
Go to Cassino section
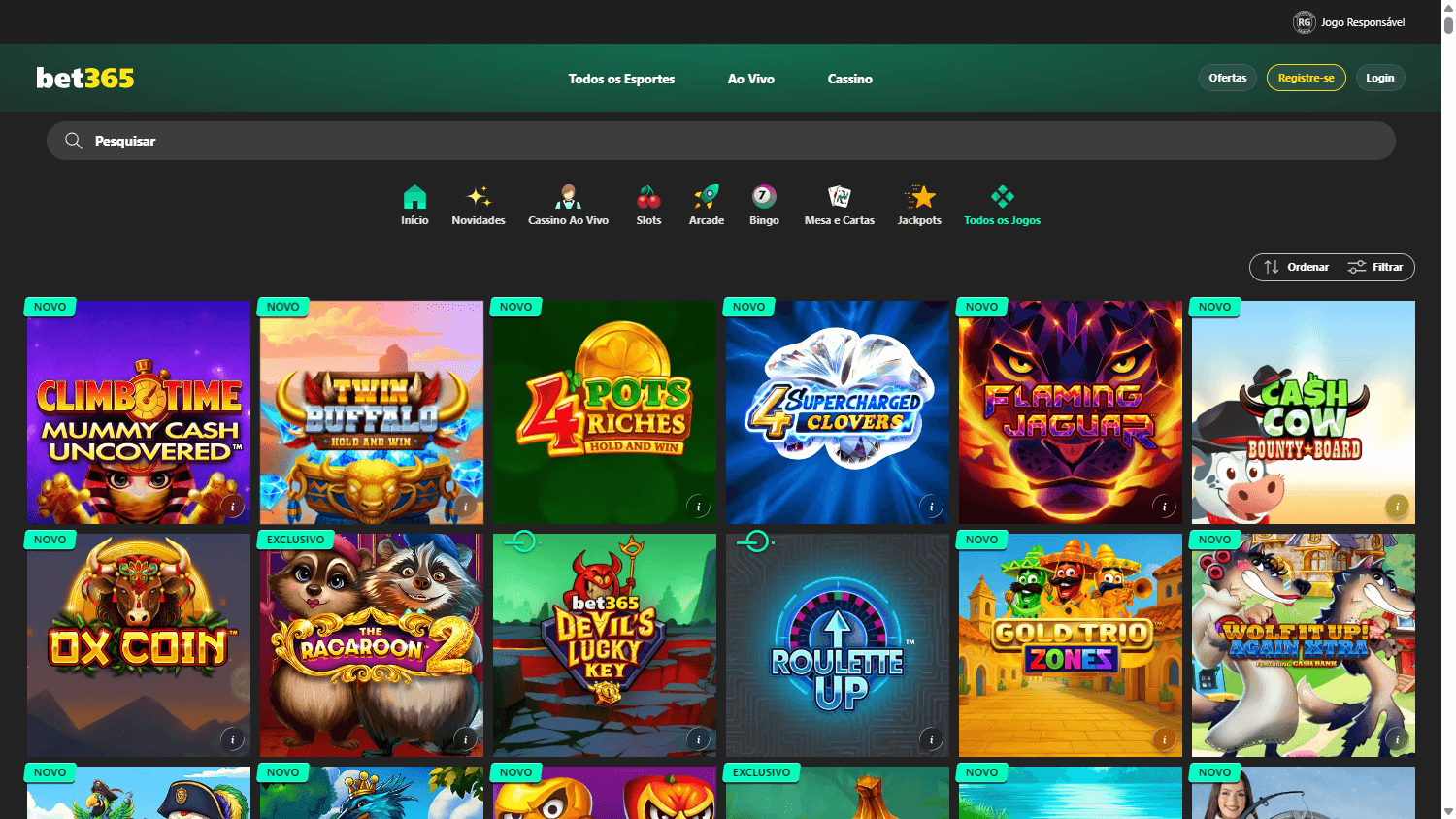(850, 79)
